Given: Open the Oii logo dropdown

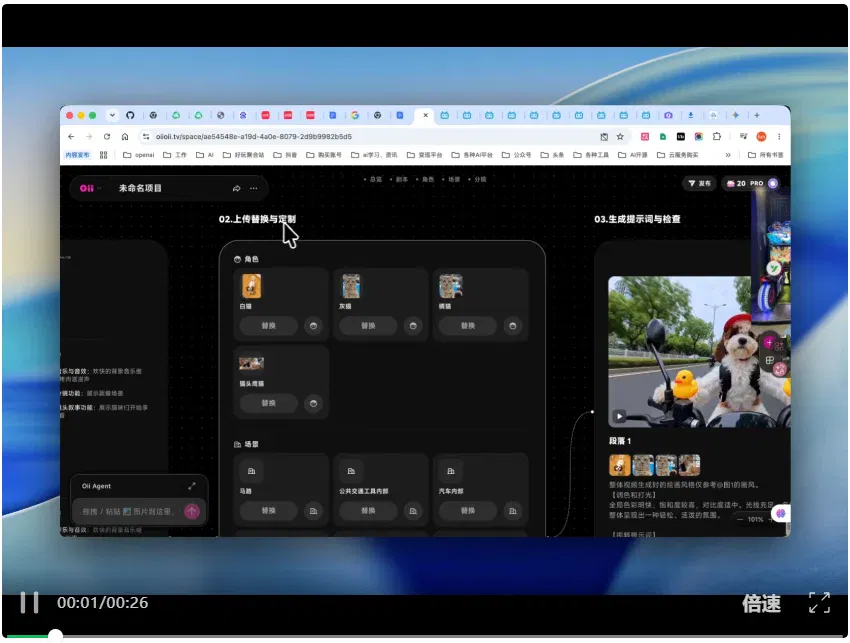Looking at the screenshot, I should 90,188.
